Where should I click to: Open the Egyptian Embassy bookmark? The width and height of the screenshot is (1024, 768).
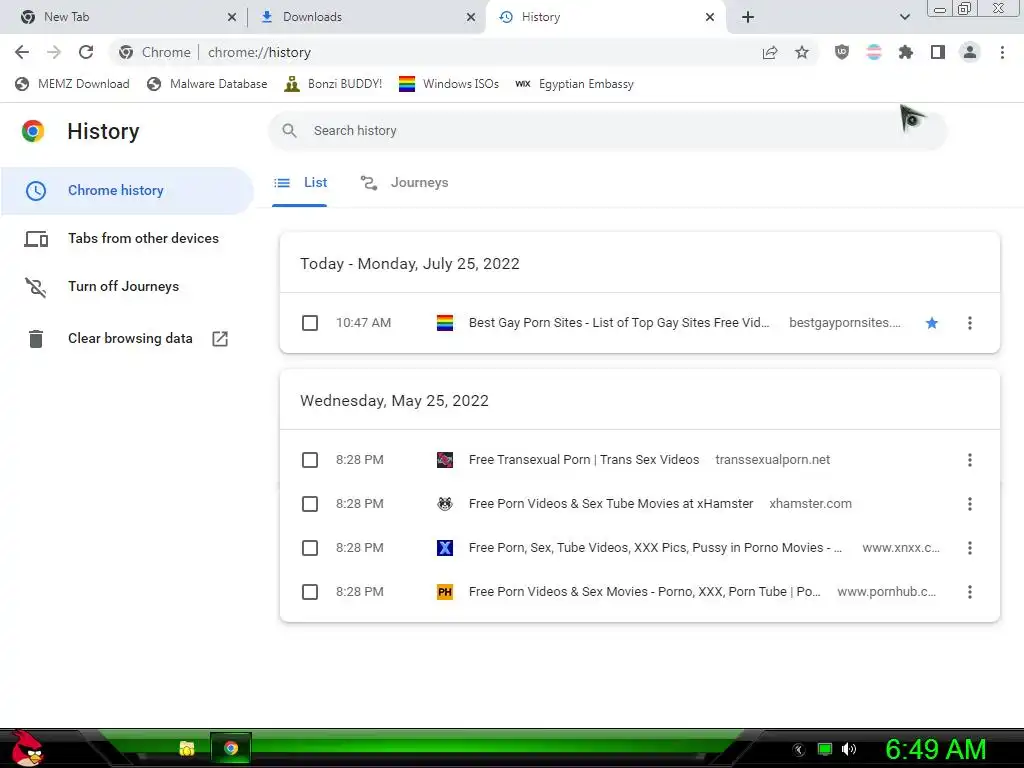click(574, 84)
